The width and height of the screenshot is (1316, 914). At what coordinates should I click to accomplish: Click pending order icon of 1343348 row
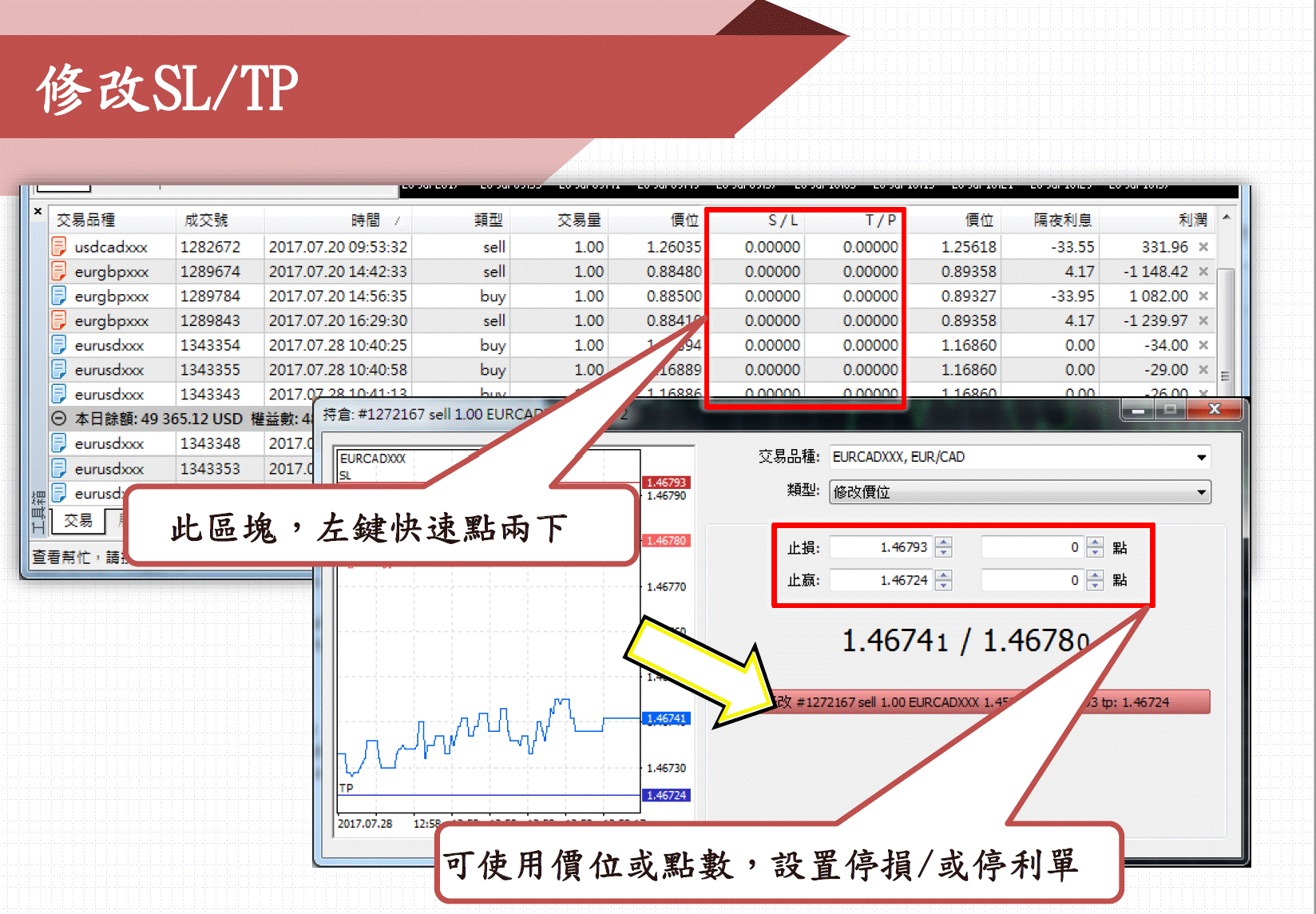click(x=58, y=443)
